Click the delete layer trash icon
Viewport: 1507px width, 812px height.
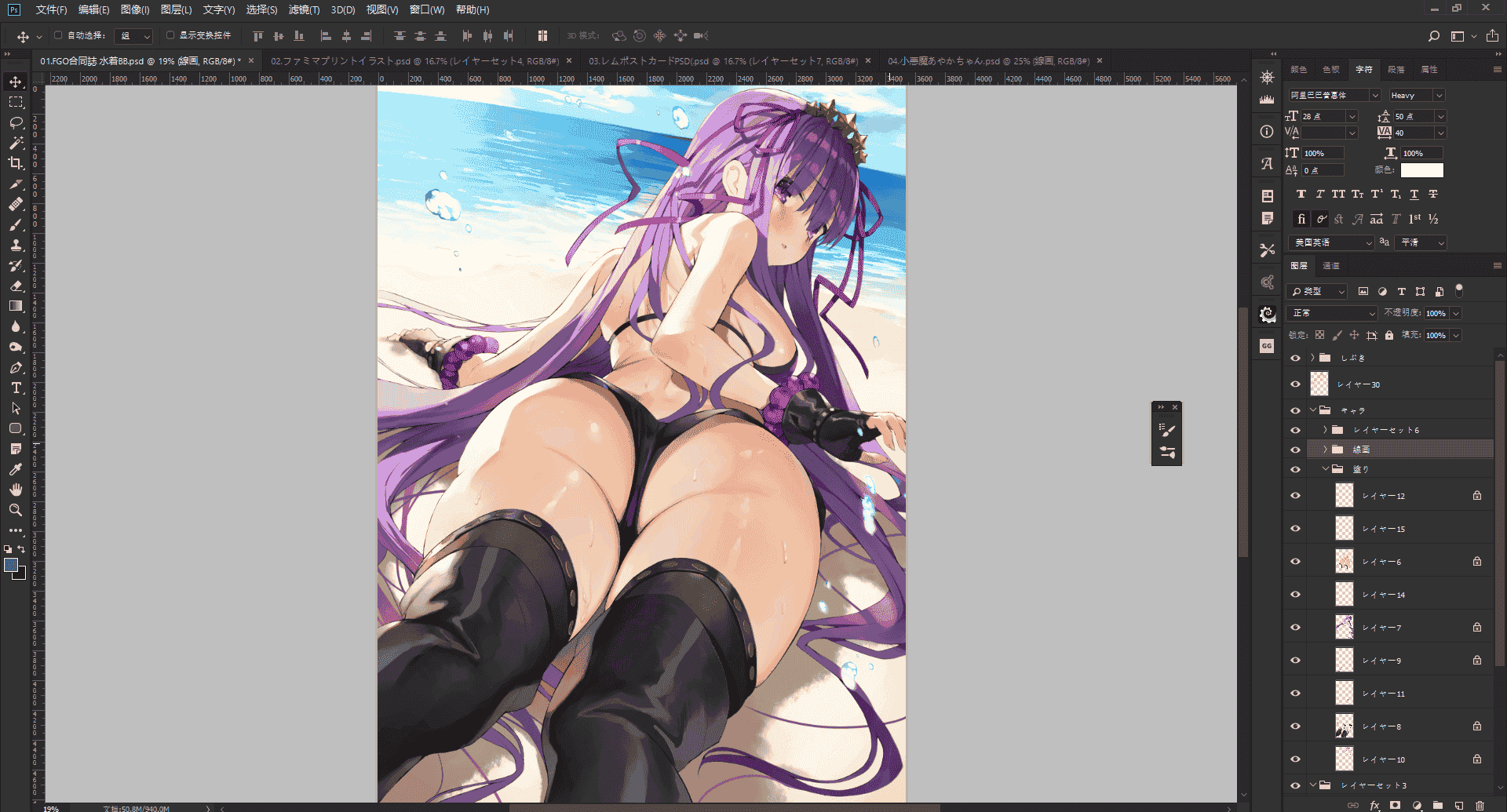tap(1480, 805)
